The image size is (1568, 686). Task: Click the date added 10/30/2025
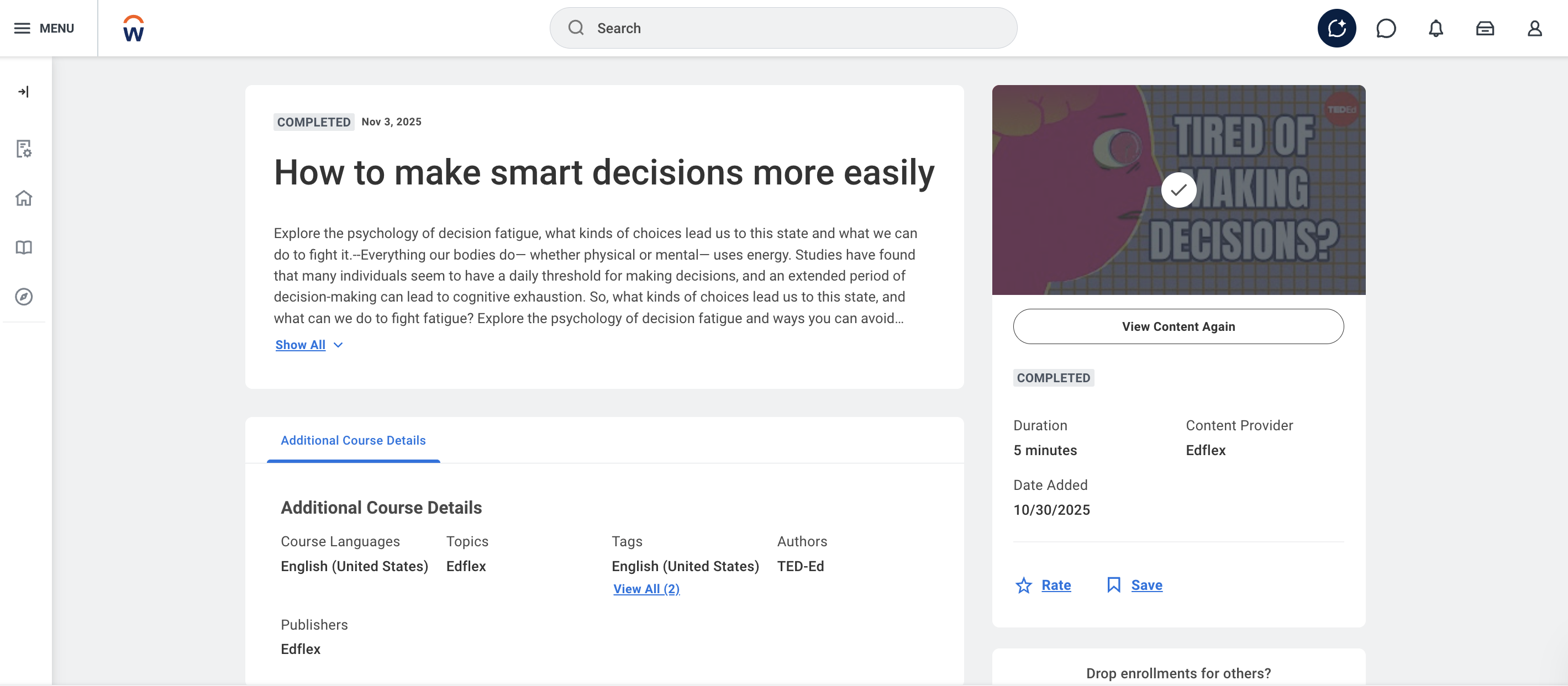coord(1051,510)
